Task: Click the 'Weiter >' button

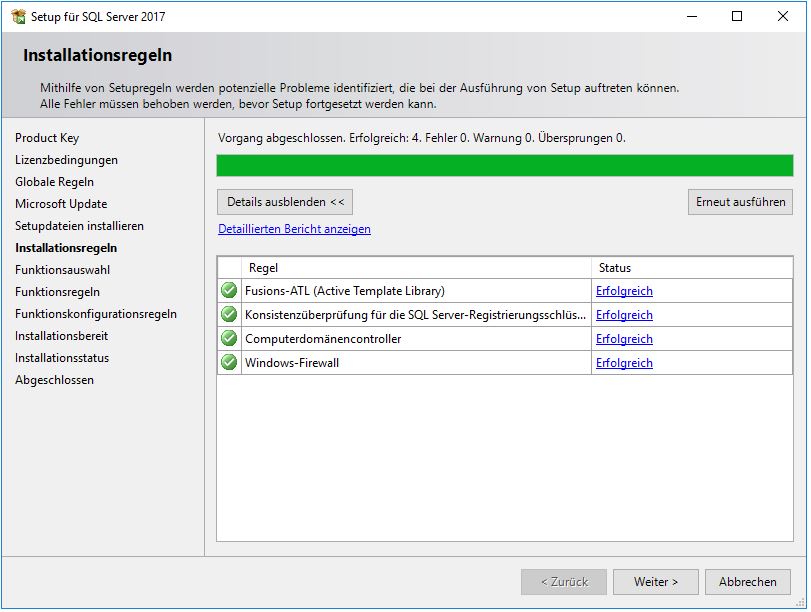Action: tap(655, 582)
